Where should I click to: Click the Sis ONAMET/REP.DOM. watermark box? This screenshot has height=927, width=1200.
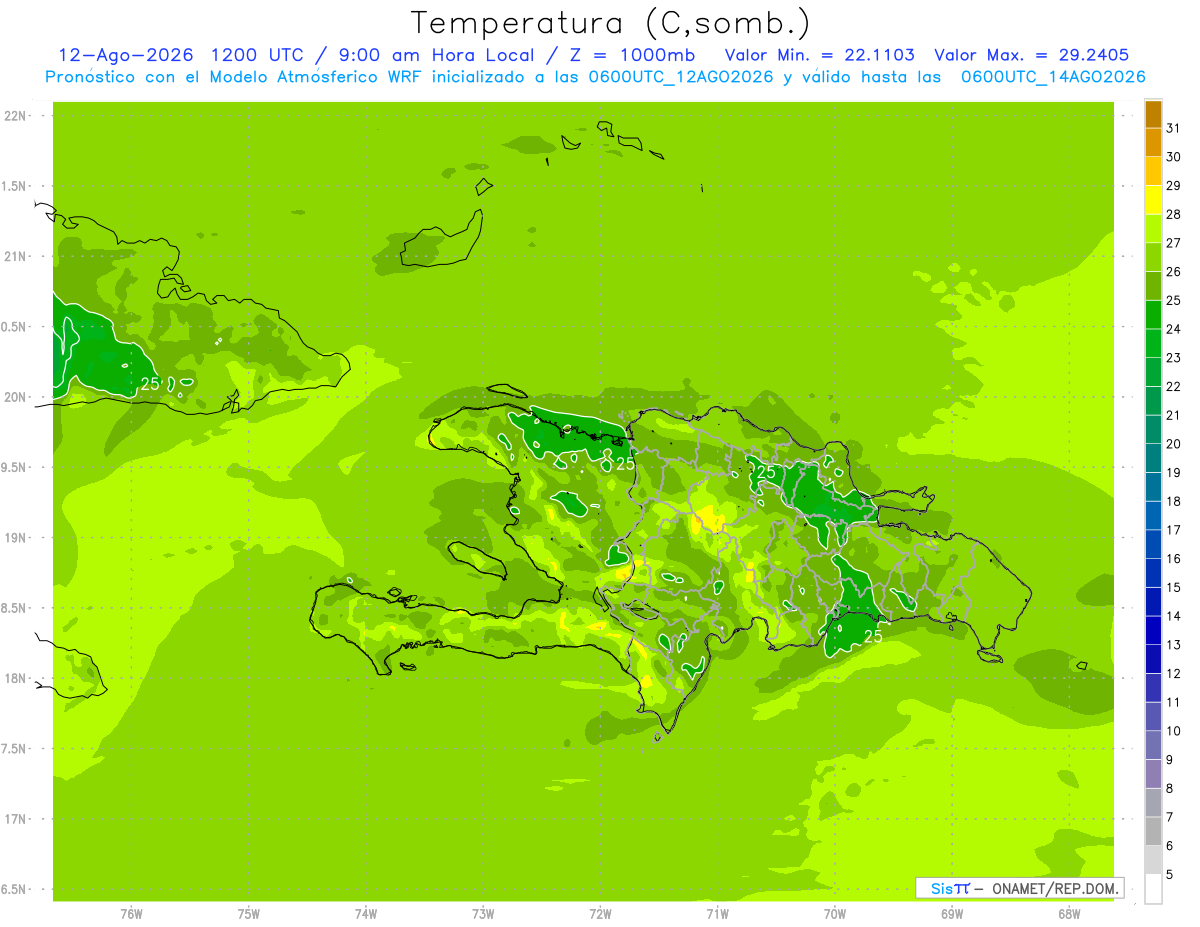pos(1019,888)
